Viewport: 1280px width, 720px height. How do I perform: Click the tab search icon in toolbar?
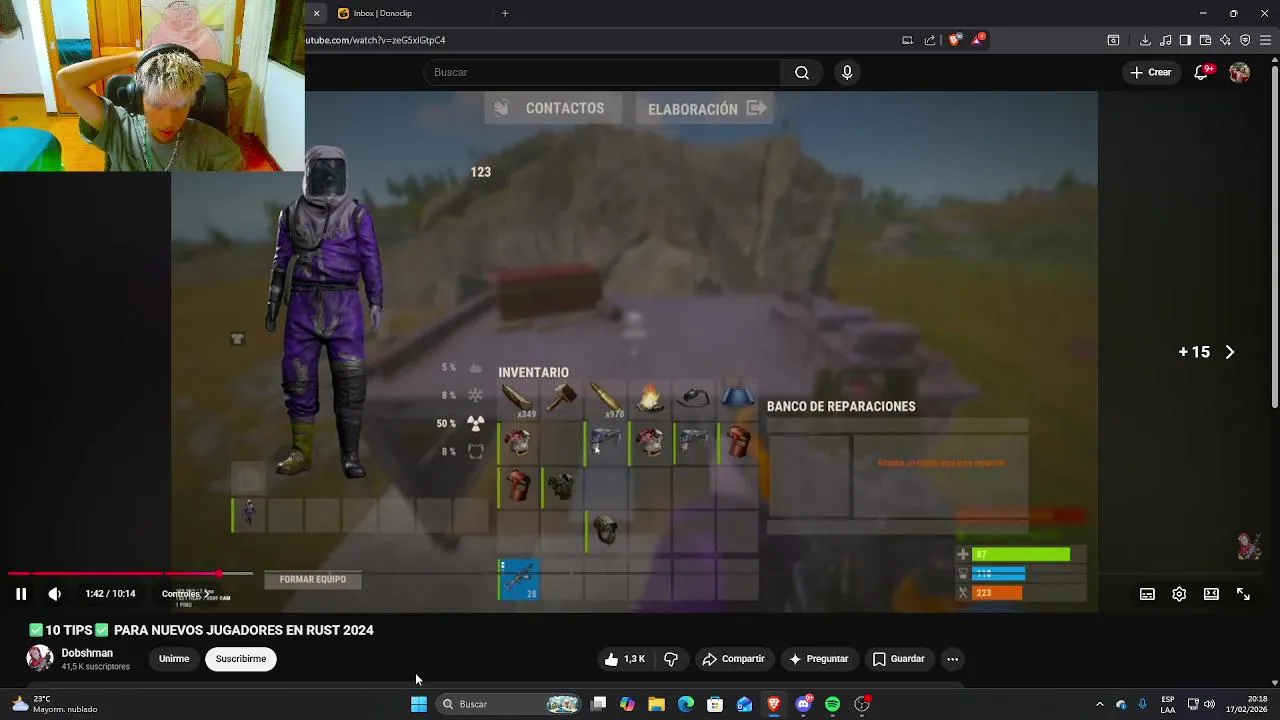tap(1113, 40)
